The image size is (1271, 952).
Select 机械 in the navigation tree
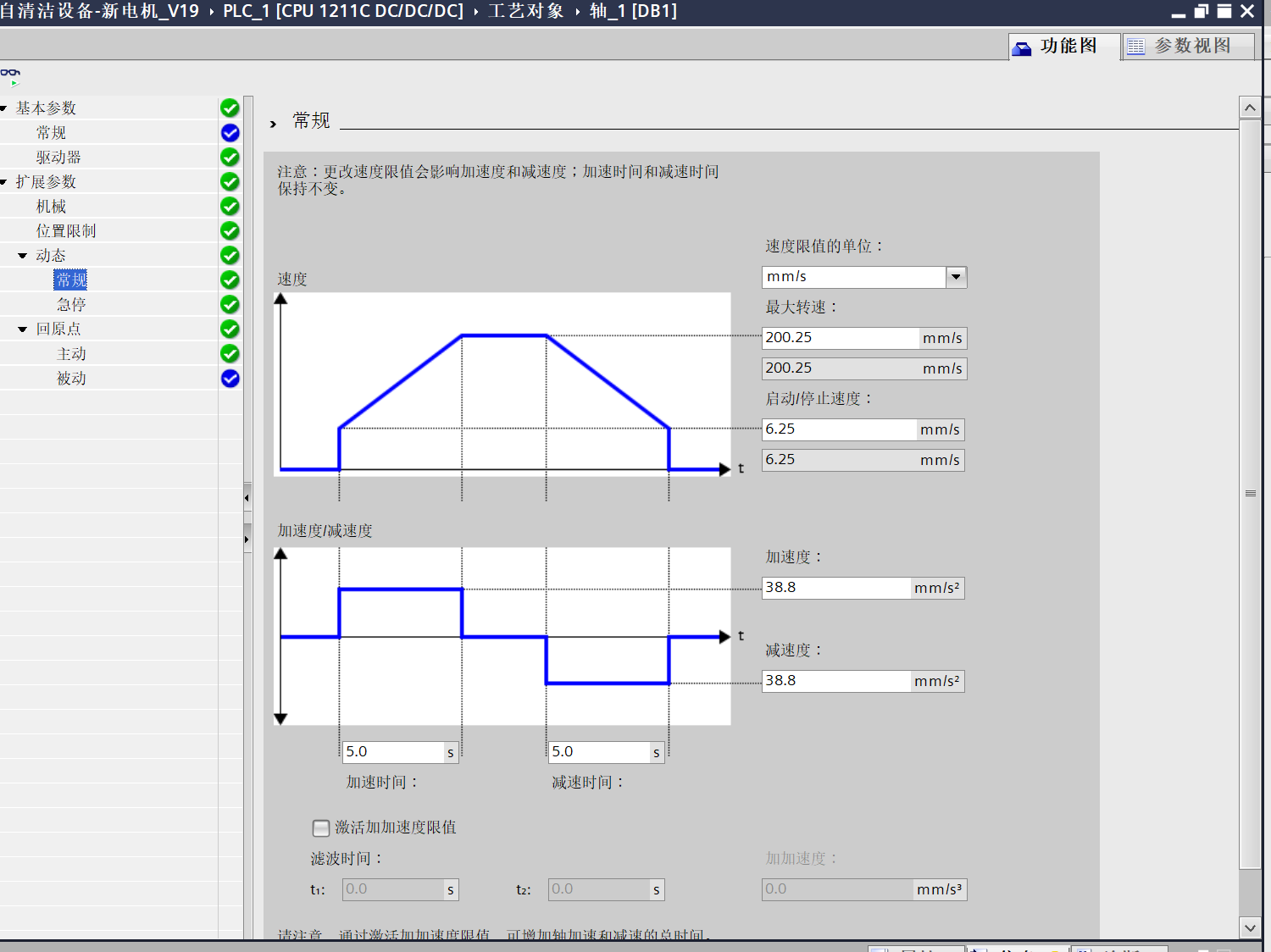(x=51, y=207)
